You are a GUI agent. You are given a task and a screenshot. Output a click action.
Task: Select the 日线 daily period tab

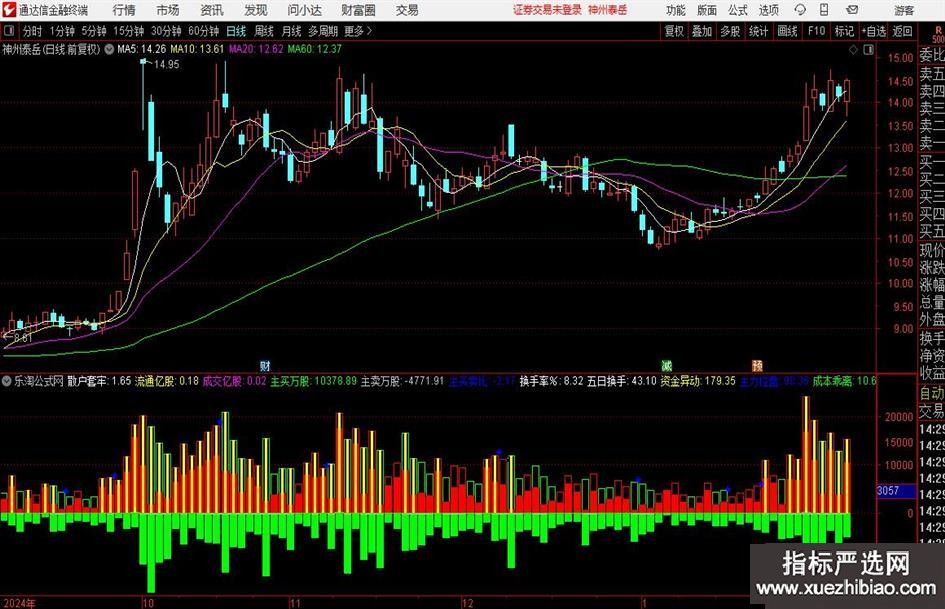(236, 31)
